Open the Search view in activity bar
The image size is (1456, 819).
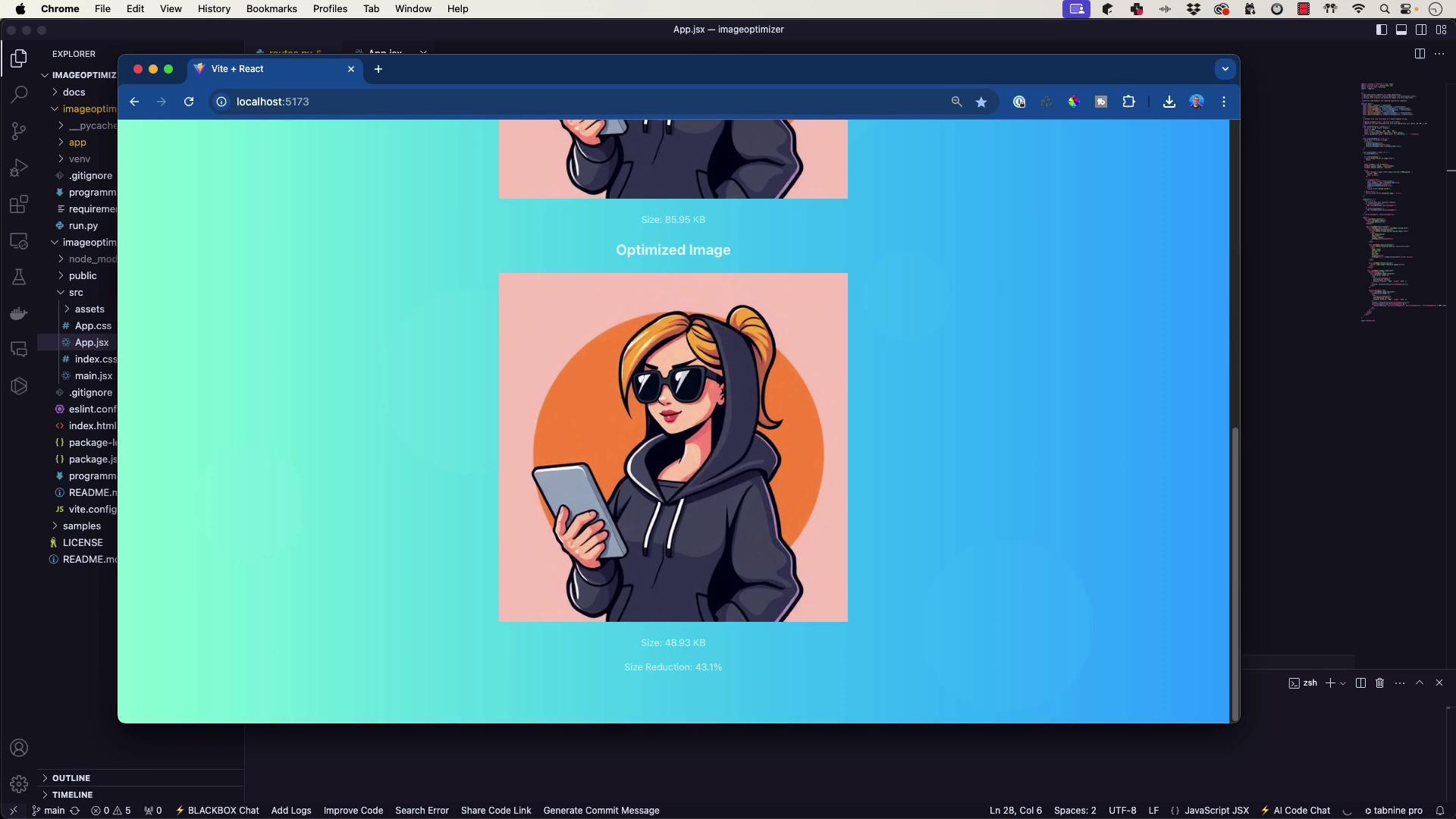[19, 95]
